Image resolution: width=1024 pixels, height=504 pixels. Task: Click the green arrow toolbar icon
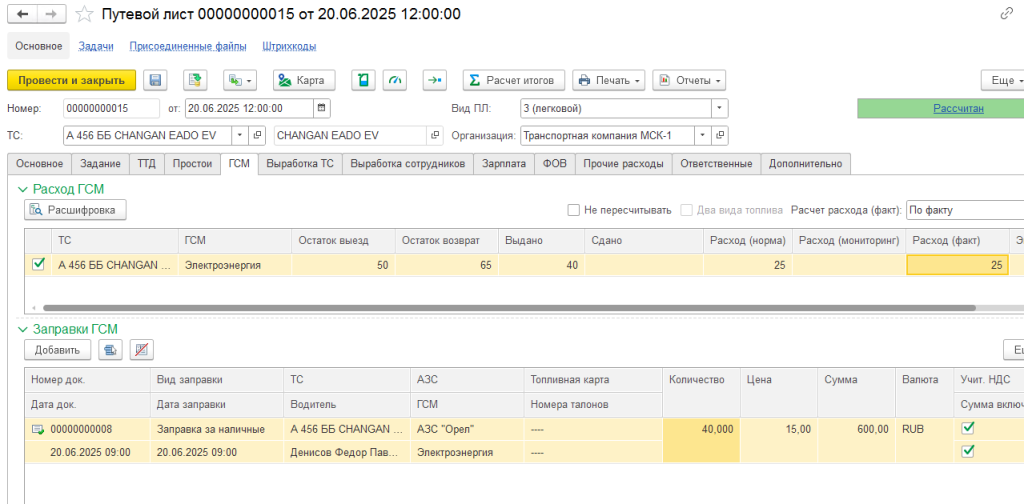tap(434, 80)
